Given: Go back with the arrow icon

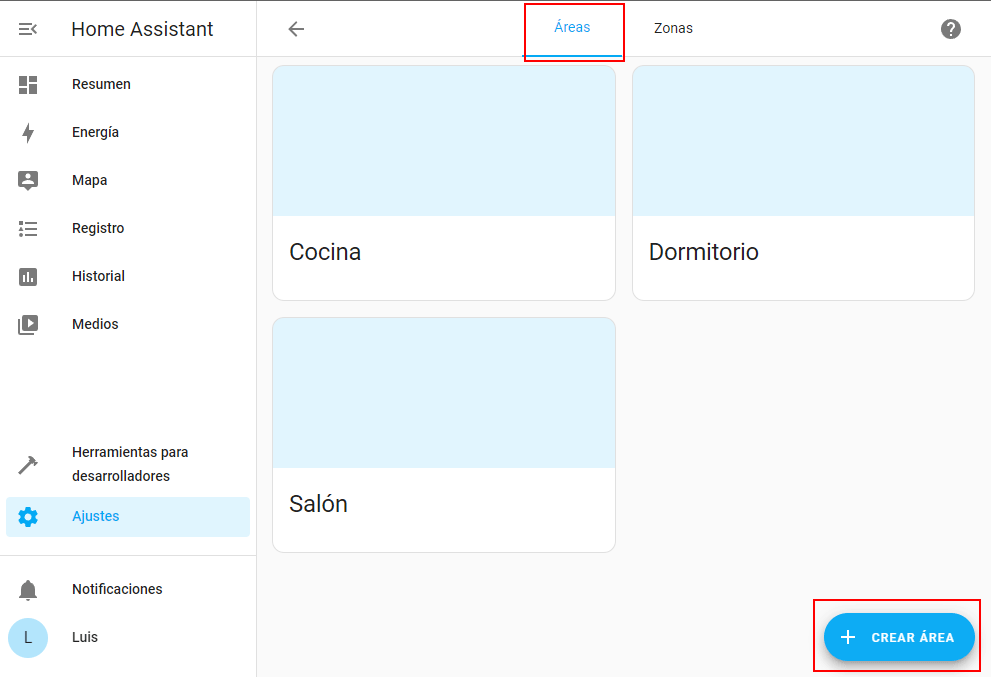Looking at the screenshot, I should point(296,29).
